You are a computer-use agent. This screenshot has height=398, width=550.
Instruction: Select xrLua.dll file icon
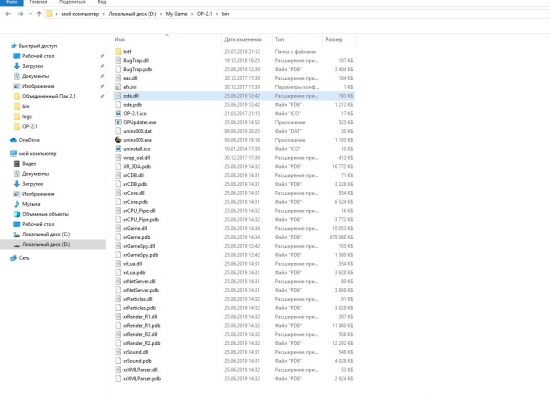pyautogui.click(x=118, y=264)
